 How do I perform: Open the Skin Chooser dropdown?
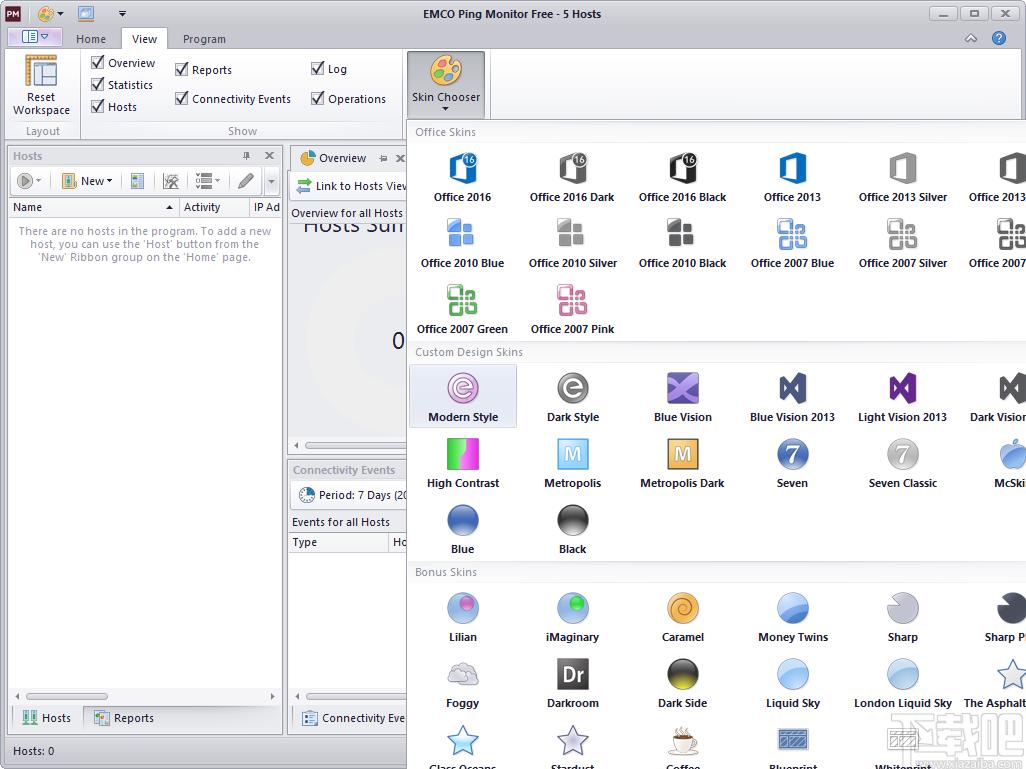click(446, 84)
